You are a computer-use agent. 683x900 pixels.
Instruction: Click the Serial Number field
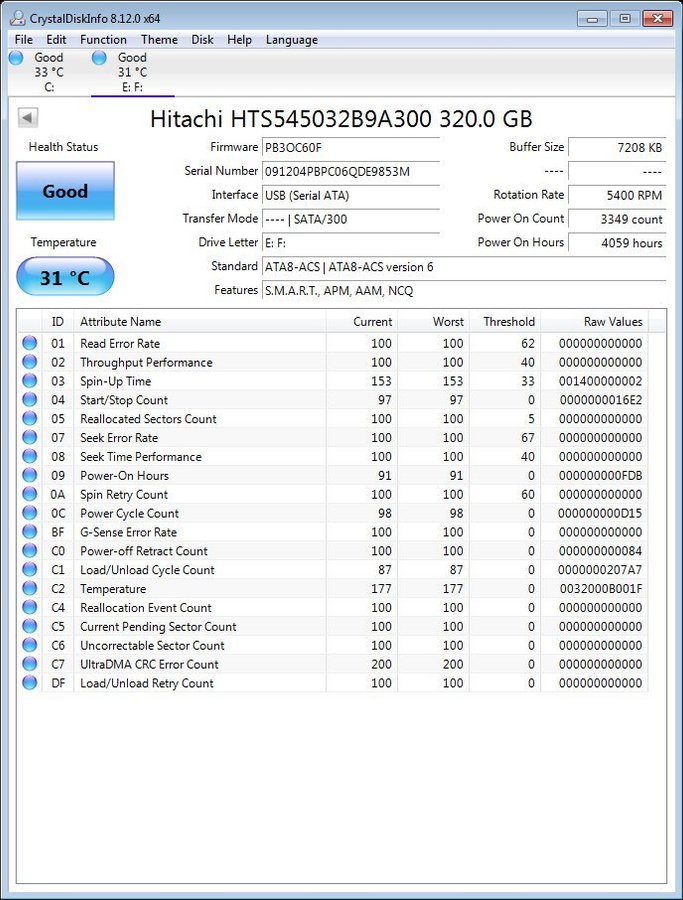(351, 172)
